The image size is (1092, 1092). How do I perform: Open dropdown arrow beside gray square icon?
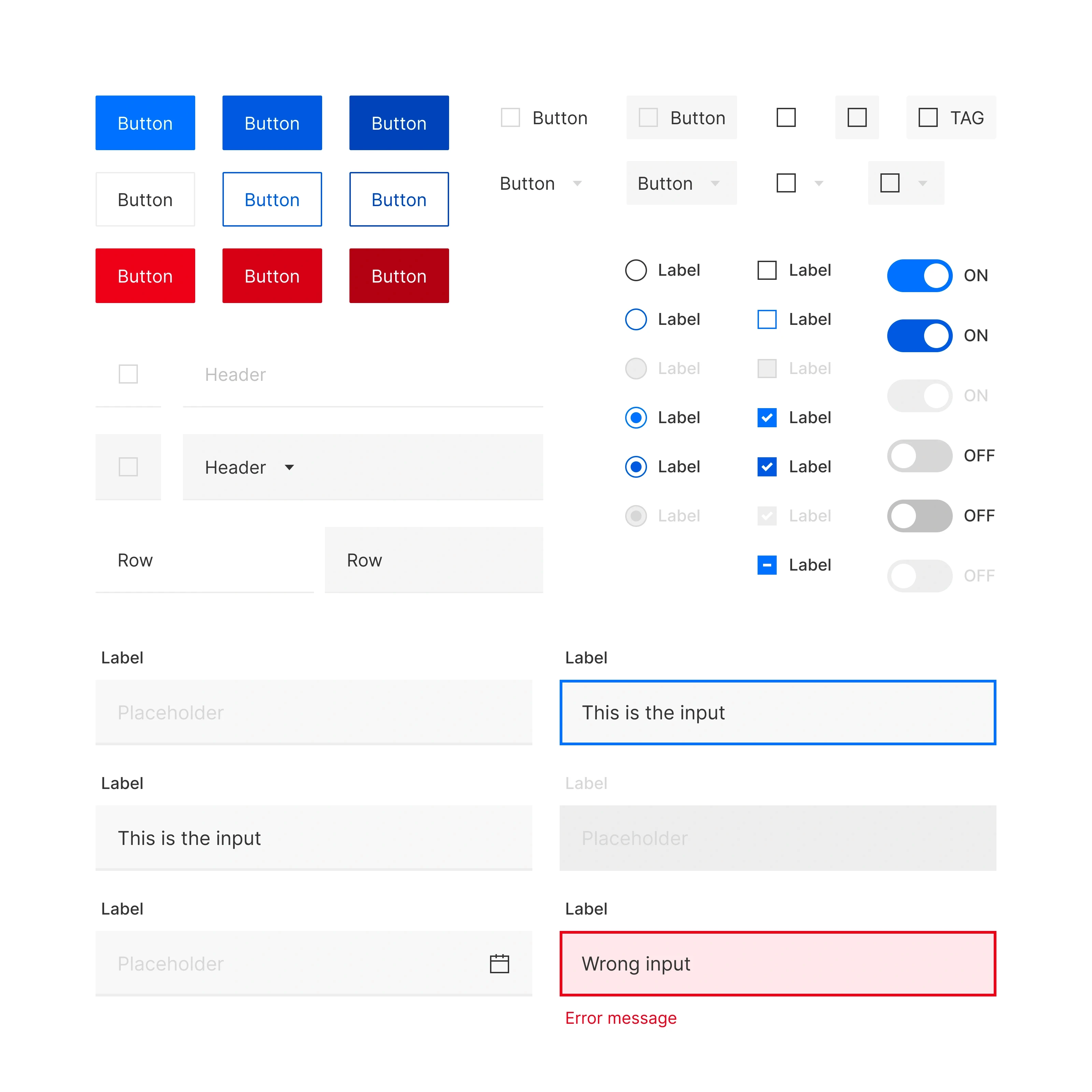point(922,183)
